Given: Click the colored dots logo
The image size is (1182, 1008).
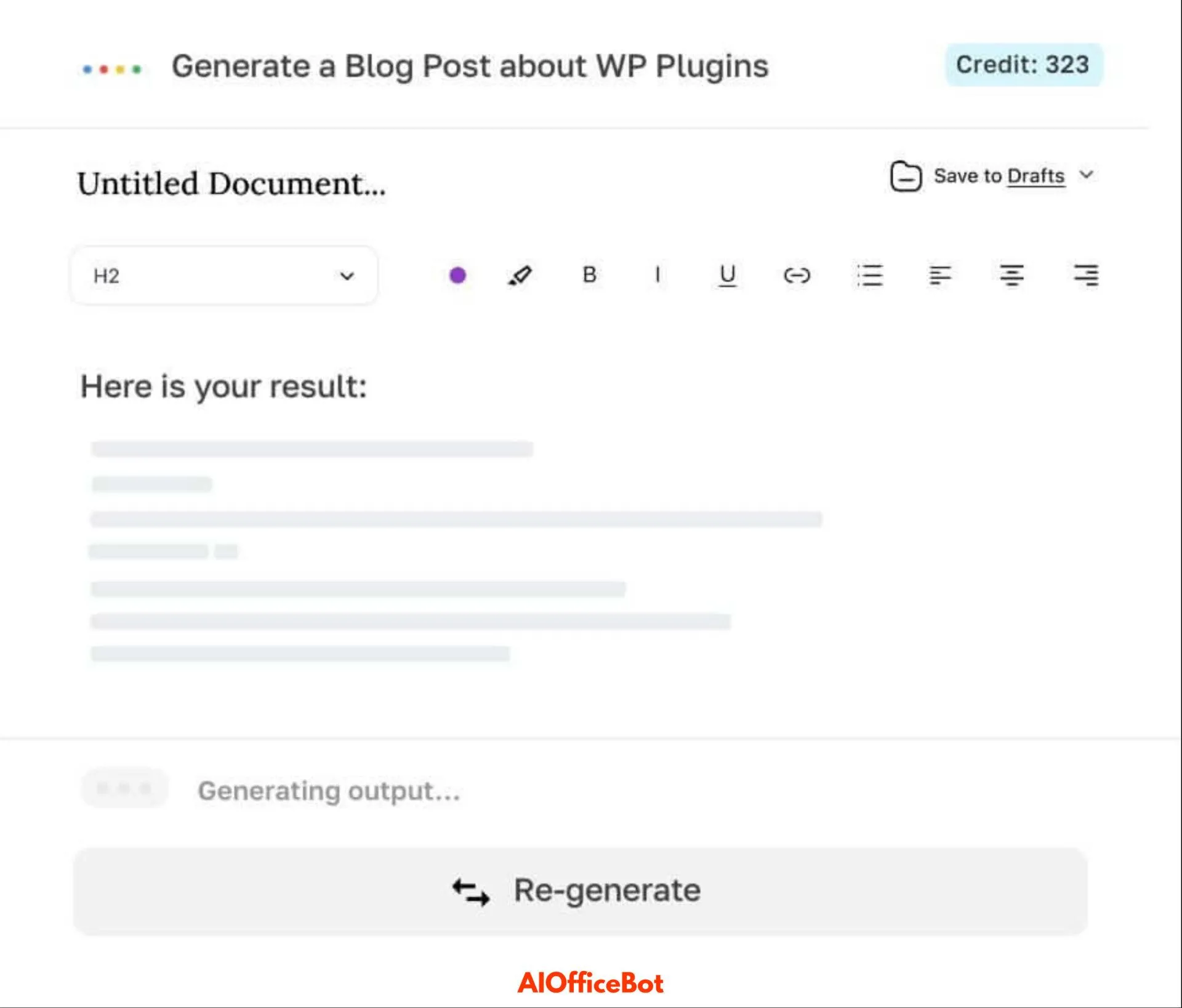Looking at the screenshot, I should pyautogui.click(x=112, y=69).
